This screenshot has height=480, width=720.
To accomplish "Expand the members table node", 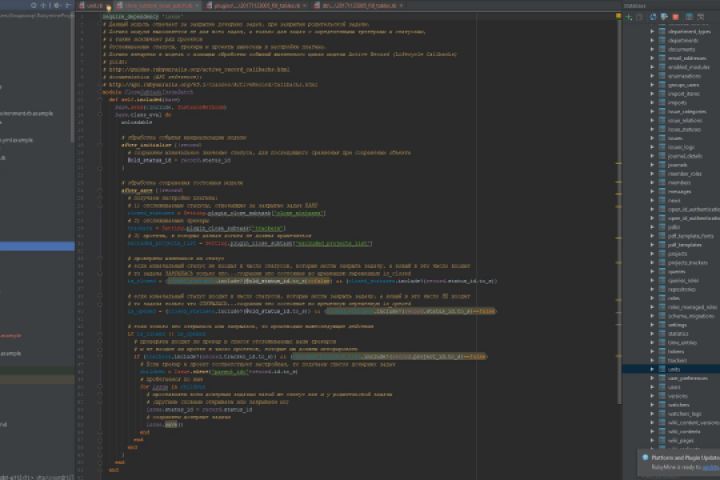I will point(652,182).
